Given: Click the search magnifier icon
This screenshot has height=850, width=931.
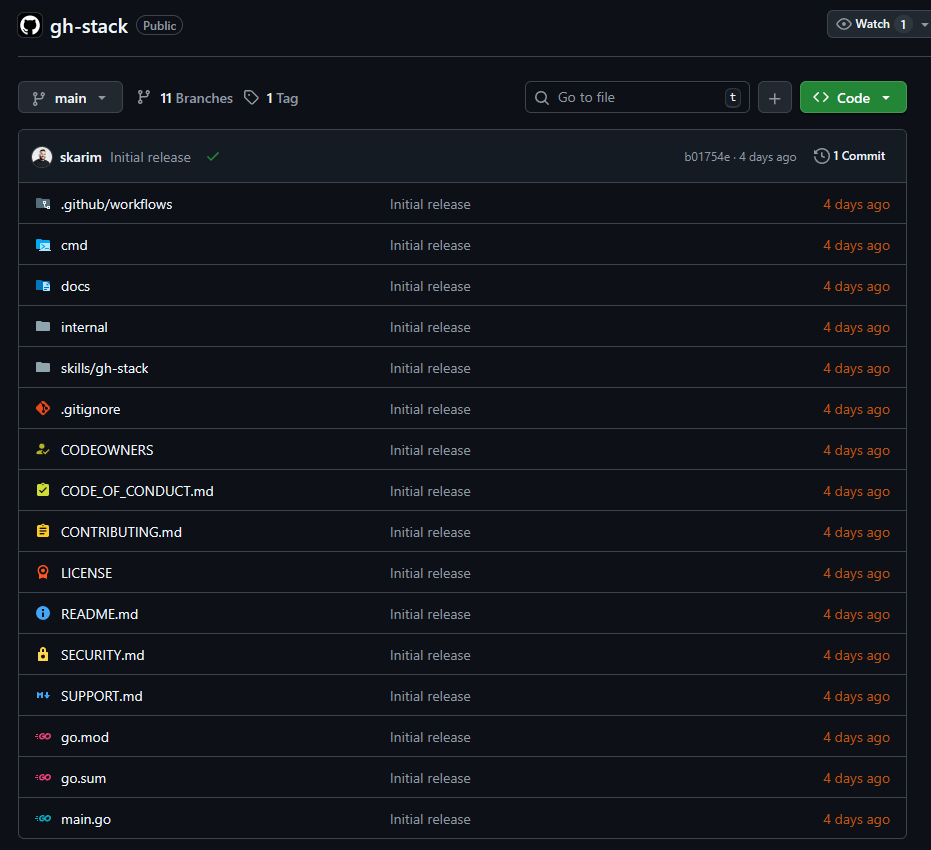Looking at the screenshot, I should click(542, 98).
